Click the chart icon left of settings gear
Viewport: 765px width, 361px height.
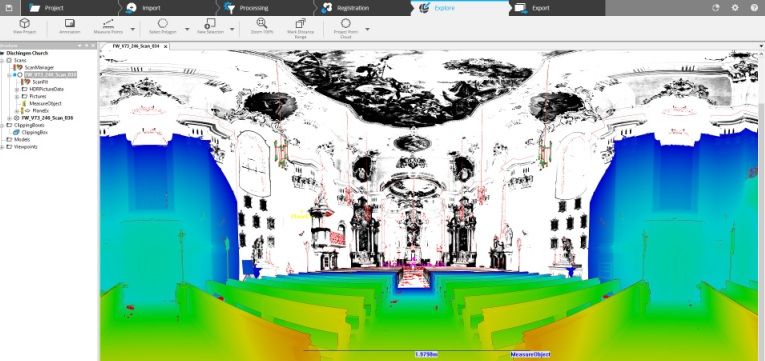click(716, 8)
